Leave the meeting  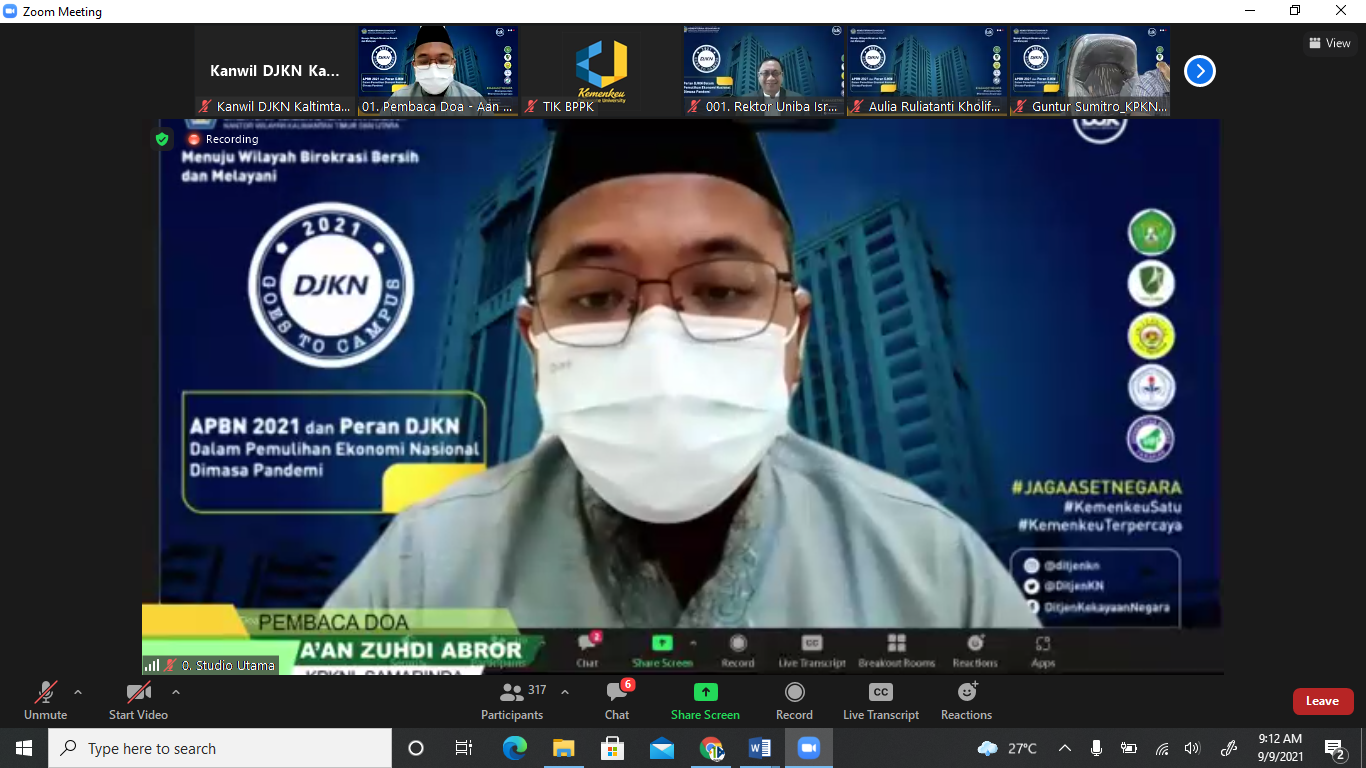[x=1322, y=701]
